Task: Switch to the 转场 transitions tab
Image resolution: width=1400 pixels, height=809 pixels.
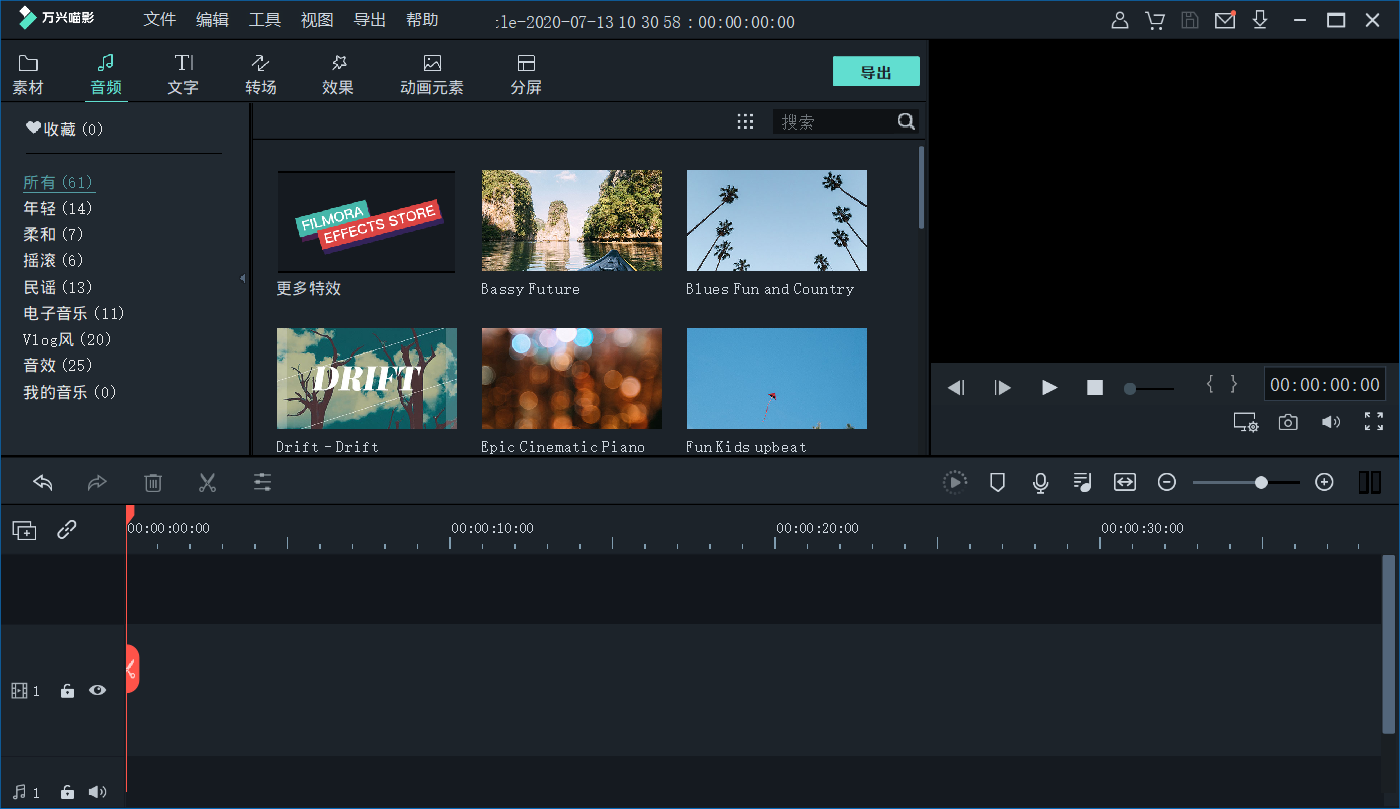Action: click(260, 74)
